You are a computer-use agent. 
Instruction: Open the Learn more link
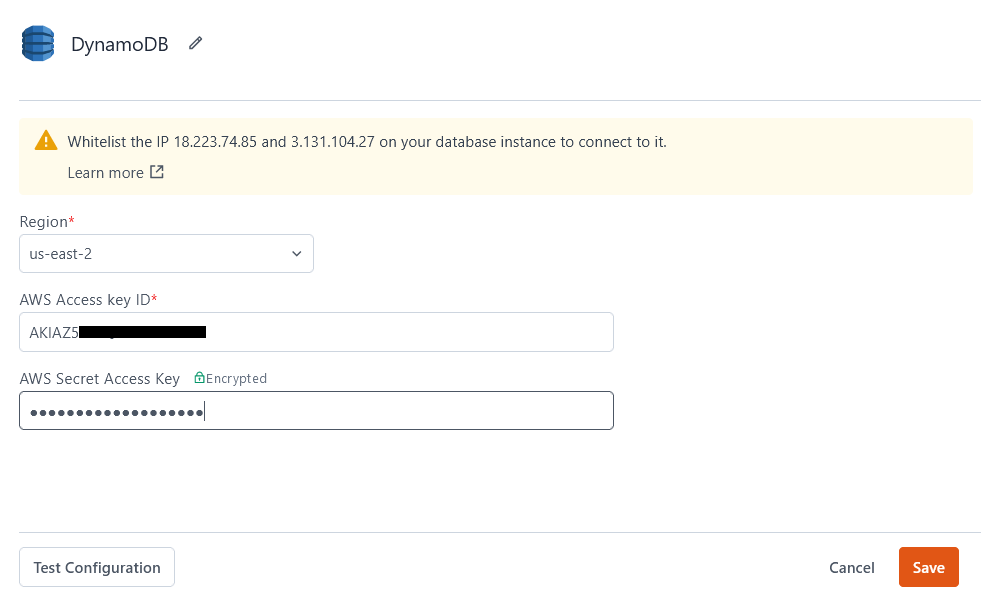(x=104, y=172)
